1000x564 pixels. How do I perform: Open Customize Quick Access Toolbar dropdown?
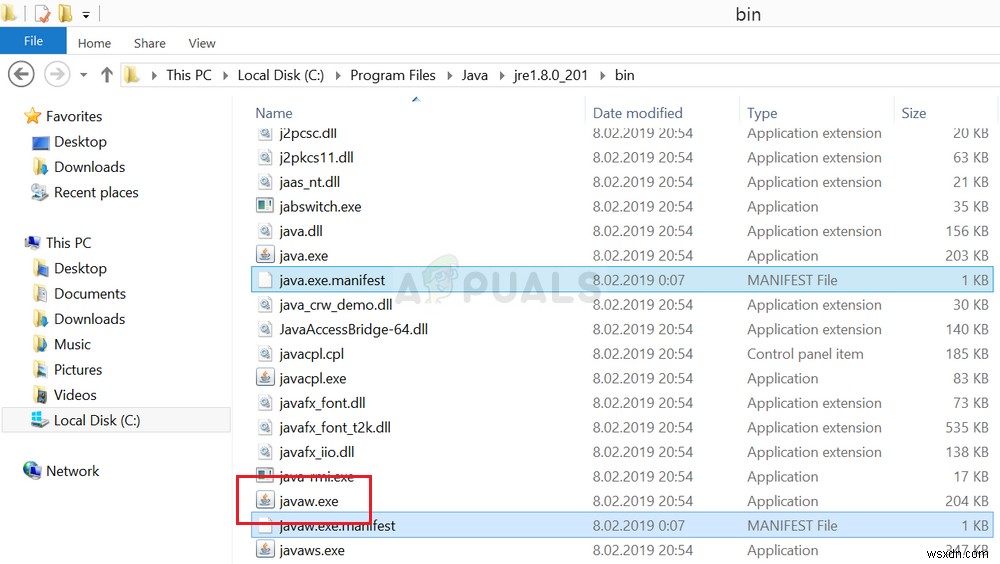pyautogui.click(x=85, y=15)
